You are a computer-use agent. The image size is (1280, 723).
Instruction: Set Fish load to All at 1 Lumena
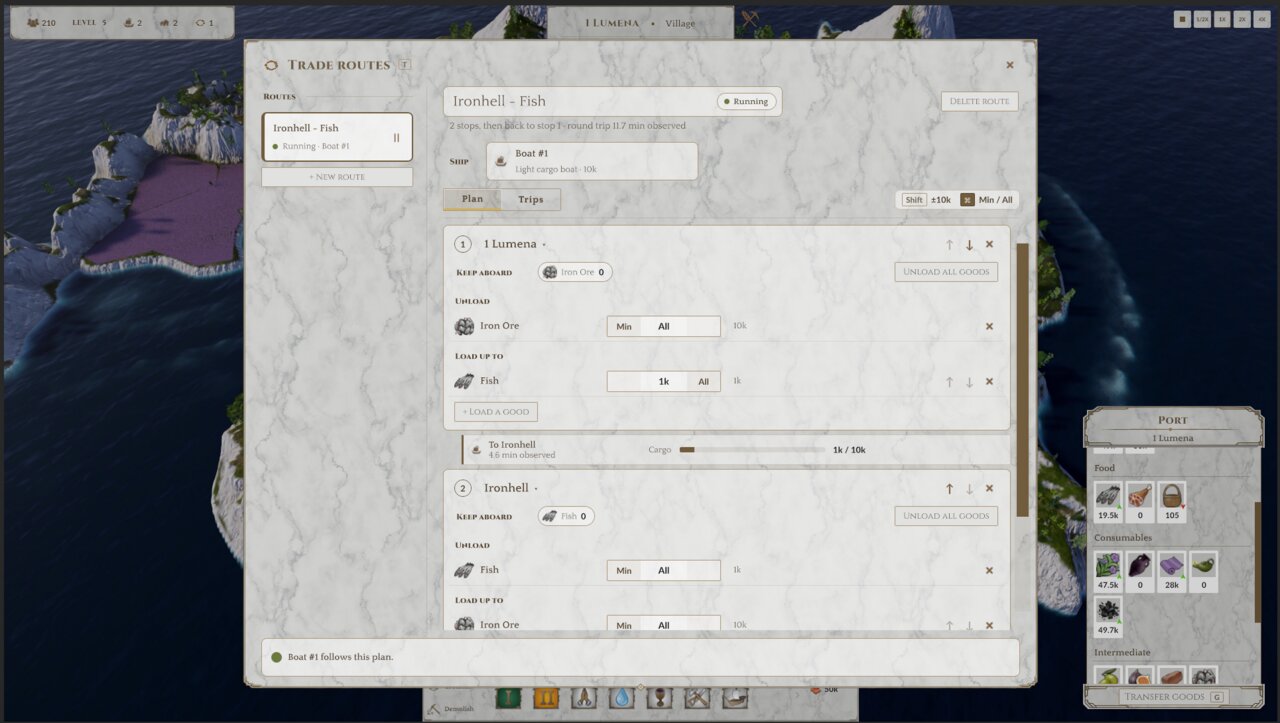coord(703,382)
